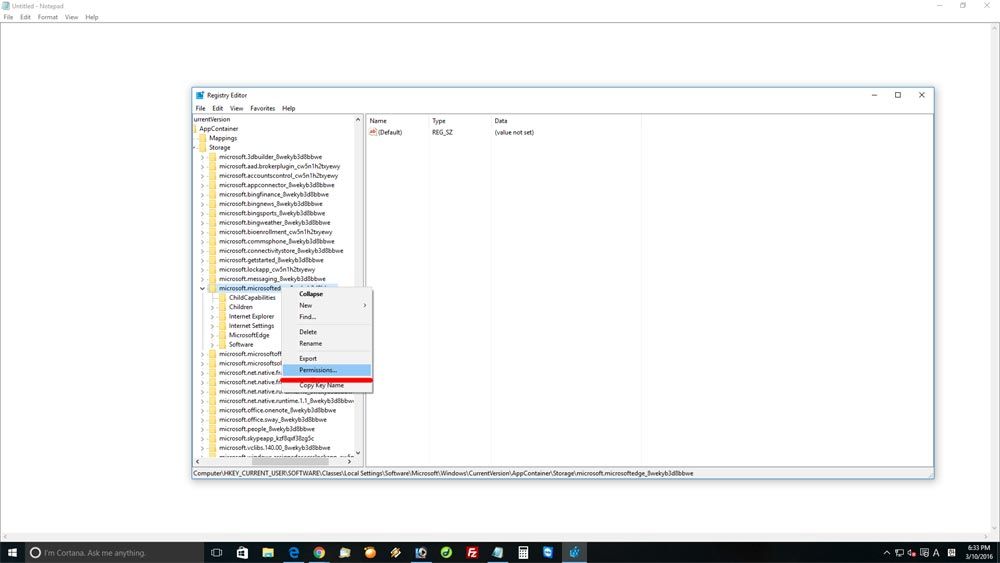Select microsoft.appconnector key

277,185
